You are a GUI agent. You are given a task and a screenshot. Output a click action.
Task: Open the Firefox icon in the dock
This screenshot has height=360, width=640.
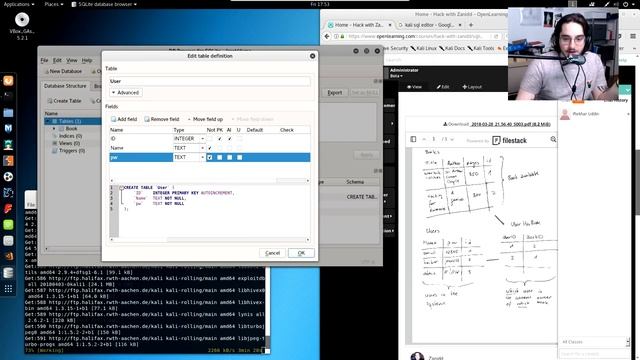[x=8, y=80]
